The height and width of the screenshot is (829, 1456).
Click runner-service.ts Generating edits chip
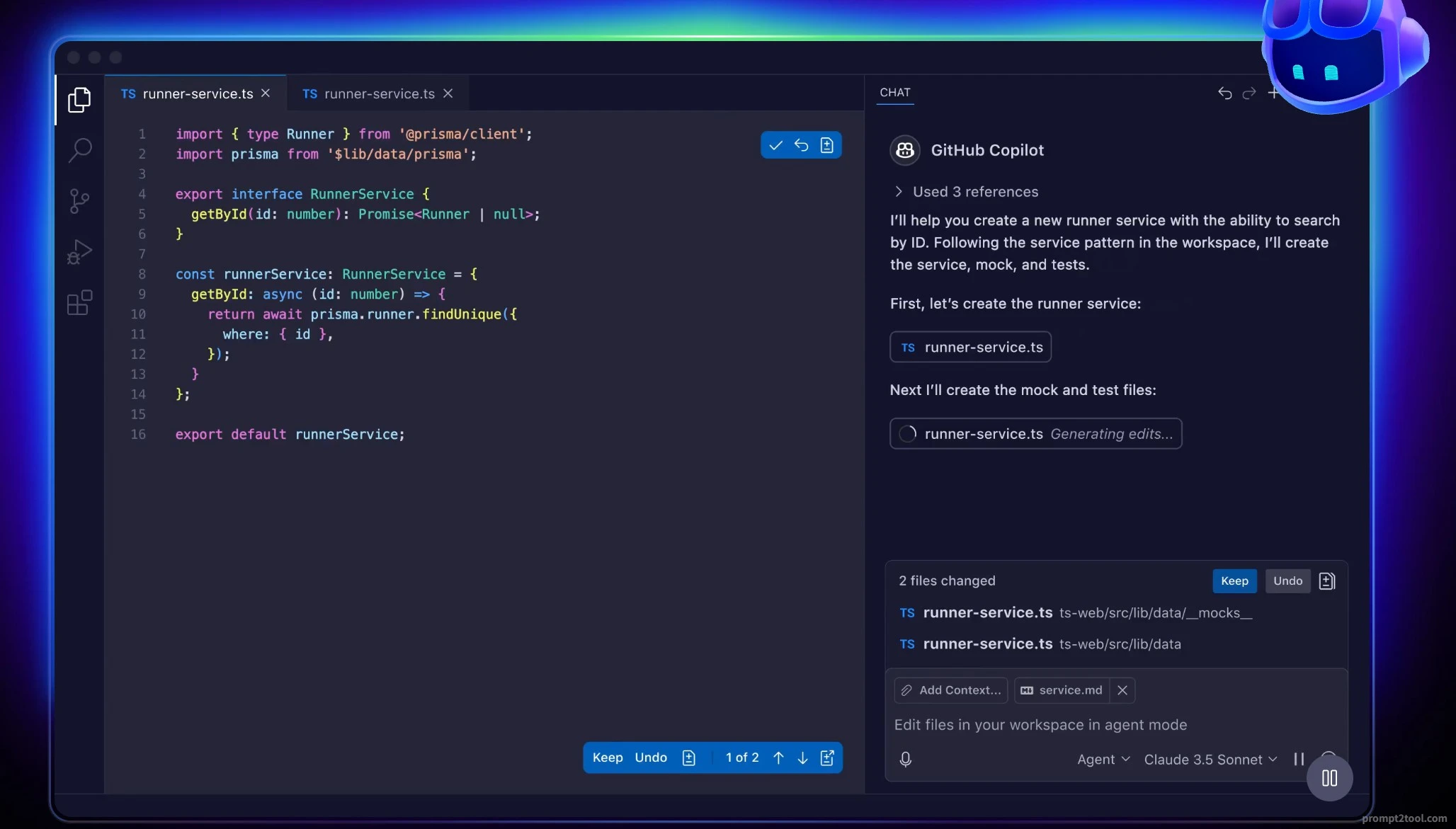1035,434
